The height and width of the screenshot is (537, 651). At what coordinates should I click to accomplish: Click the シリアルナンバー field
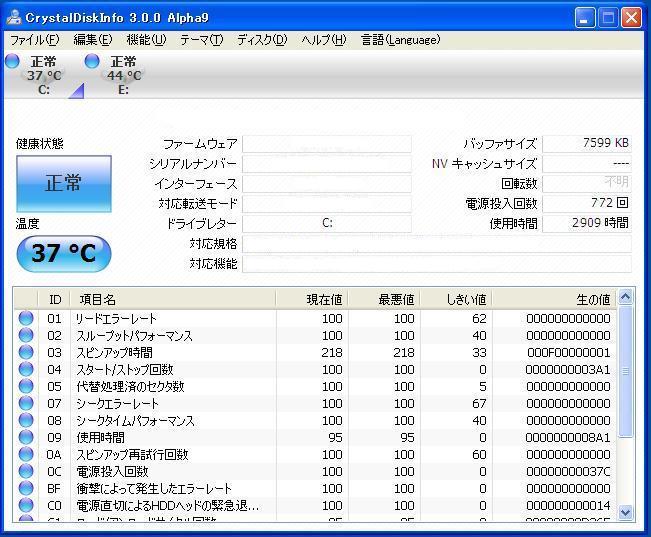click(x=327, y=164)
